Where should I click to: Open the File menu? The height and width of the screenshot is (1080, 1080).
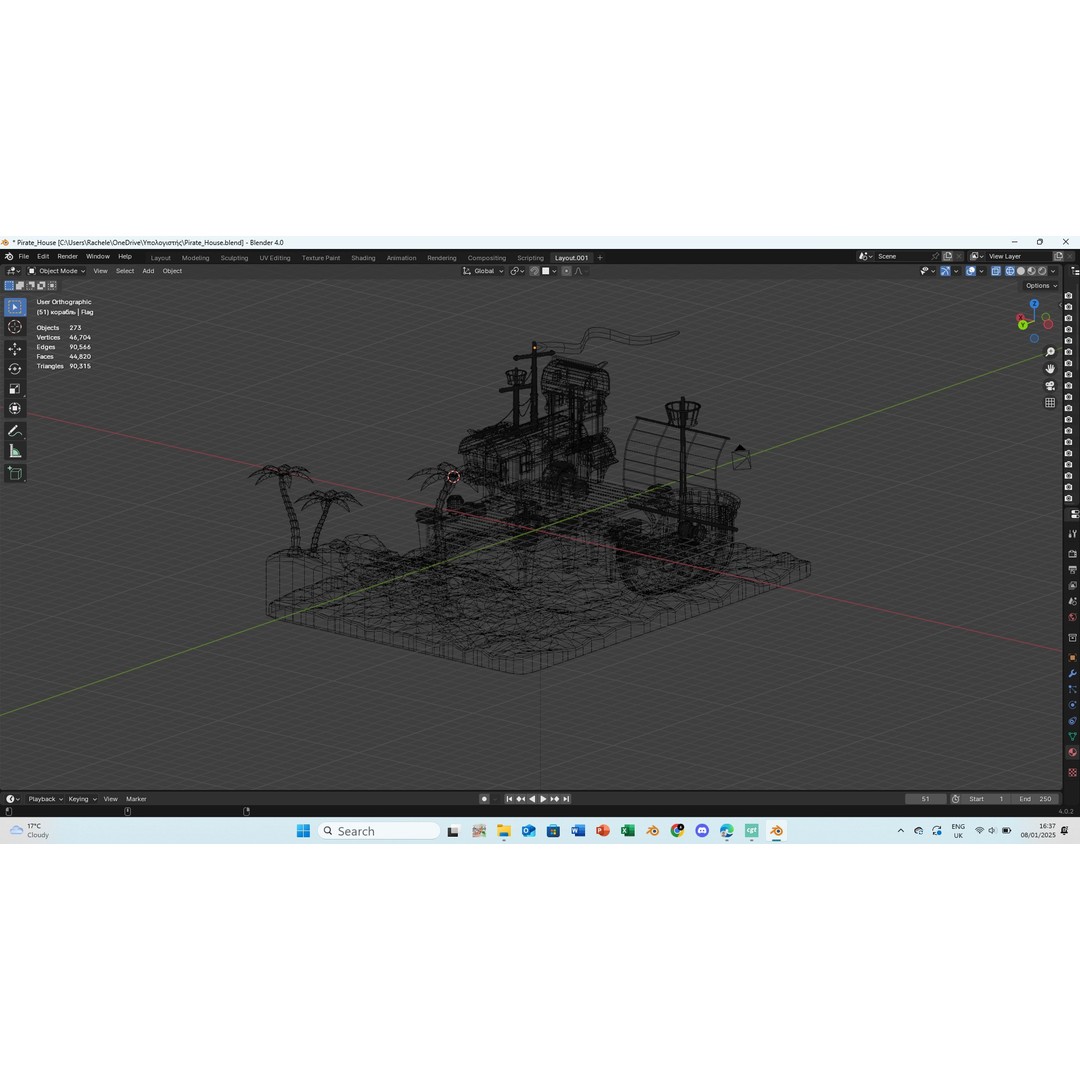(23, 256)
